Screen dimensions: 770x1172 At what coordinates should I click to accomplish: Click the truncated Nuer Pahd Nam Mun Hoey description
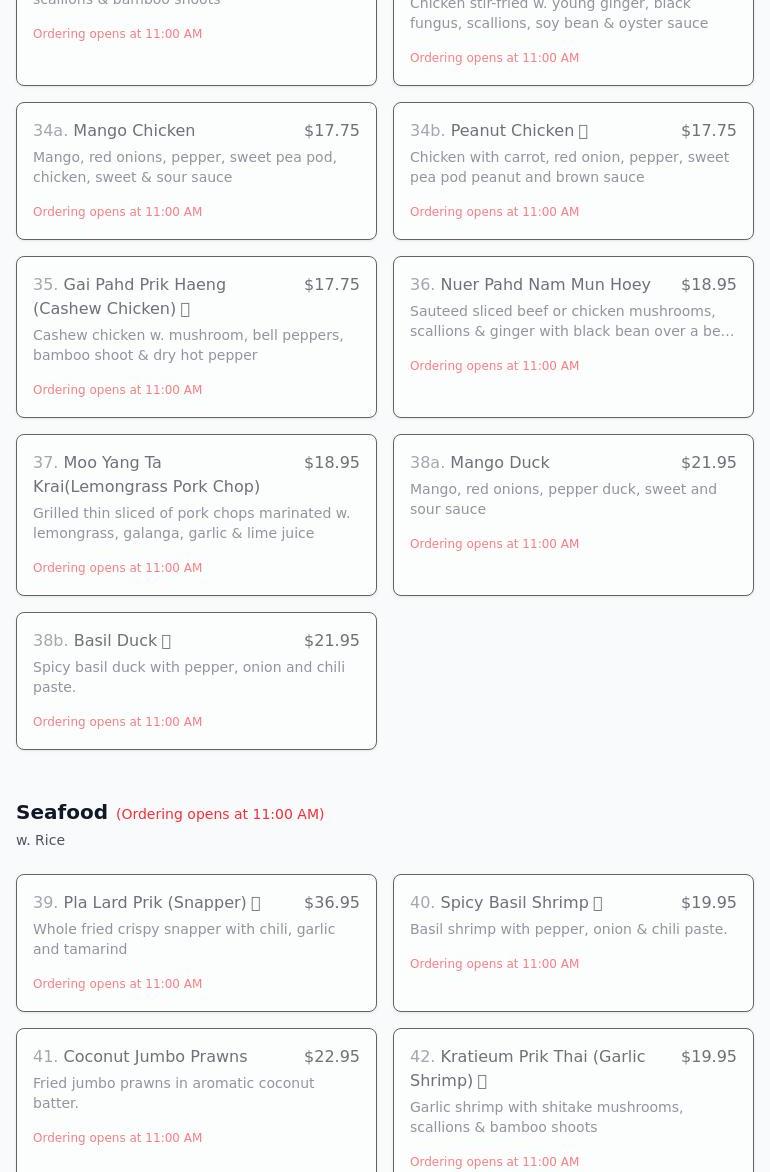tap(572, 321)
